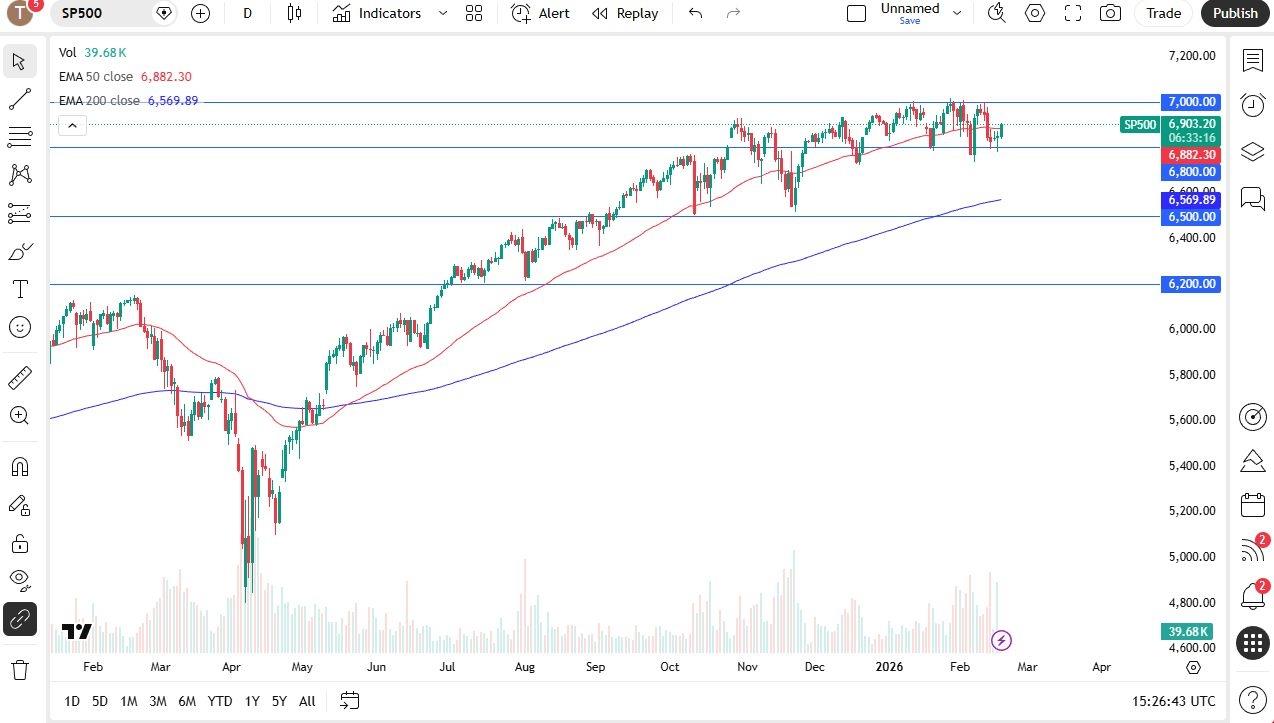Toggle hide all drawings with the eye icon
Viewport: 1274px width, 723px height.
coord(20,580)
